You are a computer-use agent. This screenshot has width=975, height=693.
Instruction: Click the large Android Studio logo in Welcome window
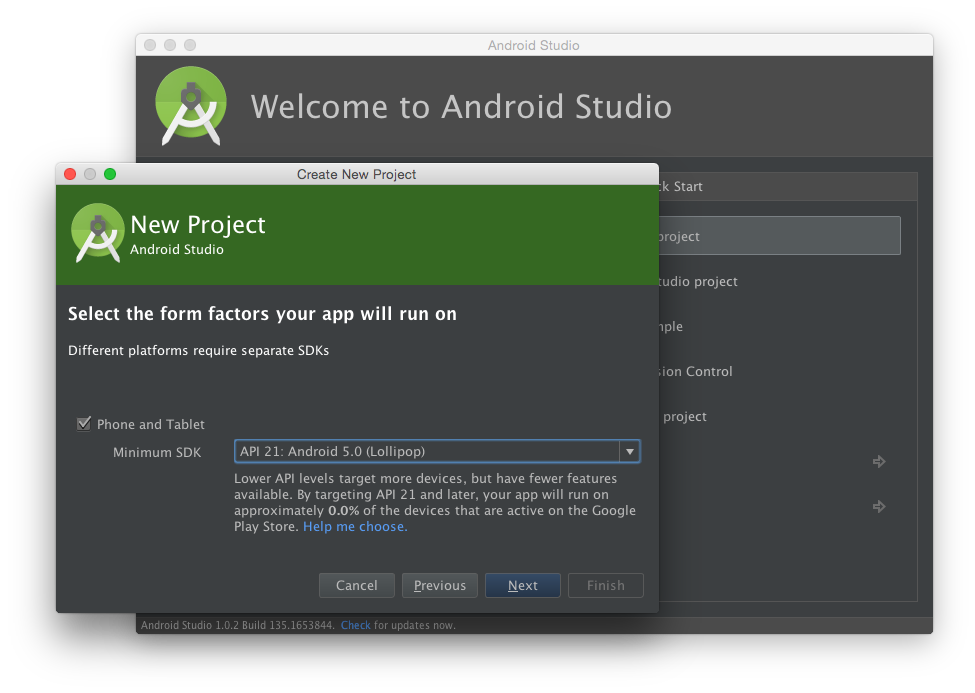coord(191,106)
